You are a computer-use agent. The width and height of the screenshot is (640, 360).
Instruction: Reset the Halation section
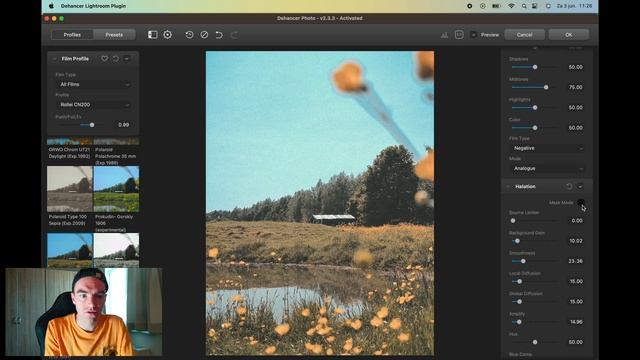point(569,187)
